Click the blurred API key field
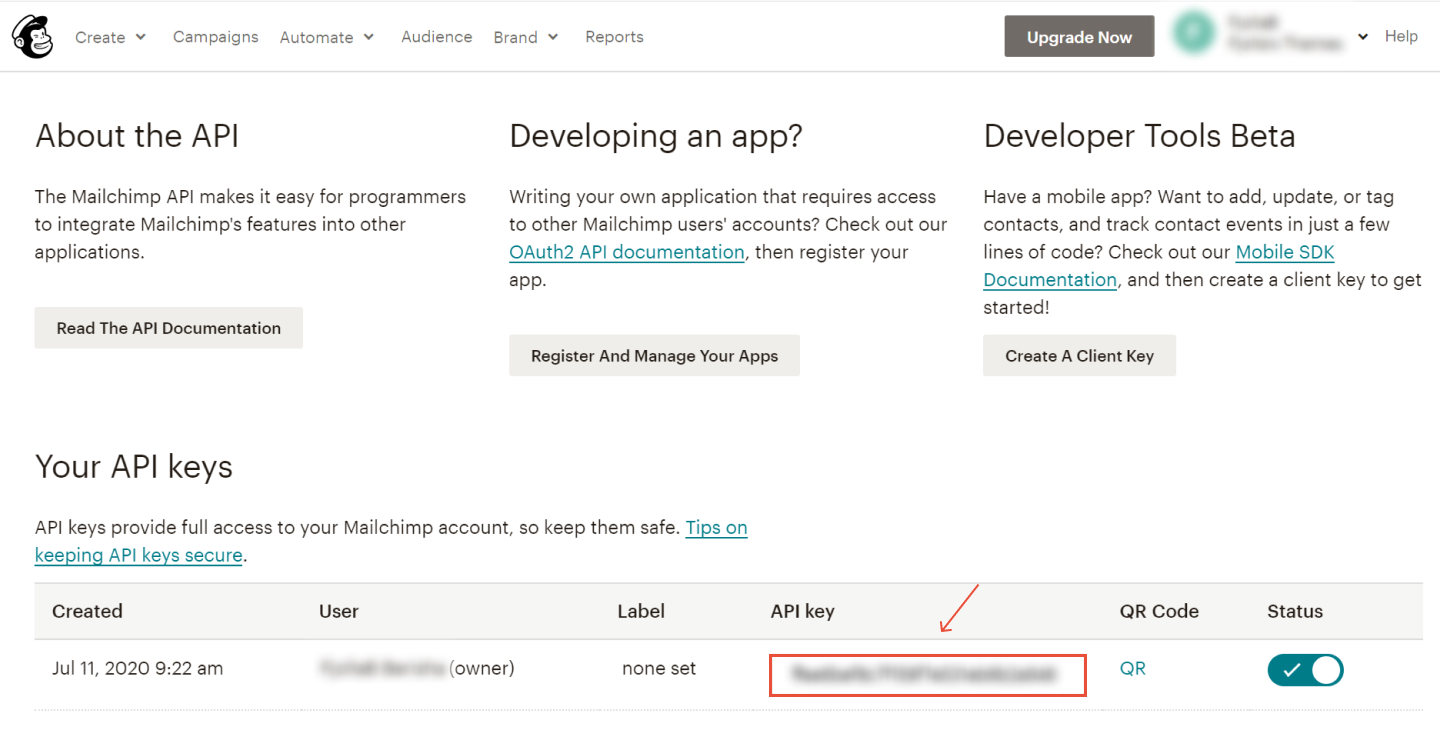This screenshot has height=737, width=1440. coord(927,675)
